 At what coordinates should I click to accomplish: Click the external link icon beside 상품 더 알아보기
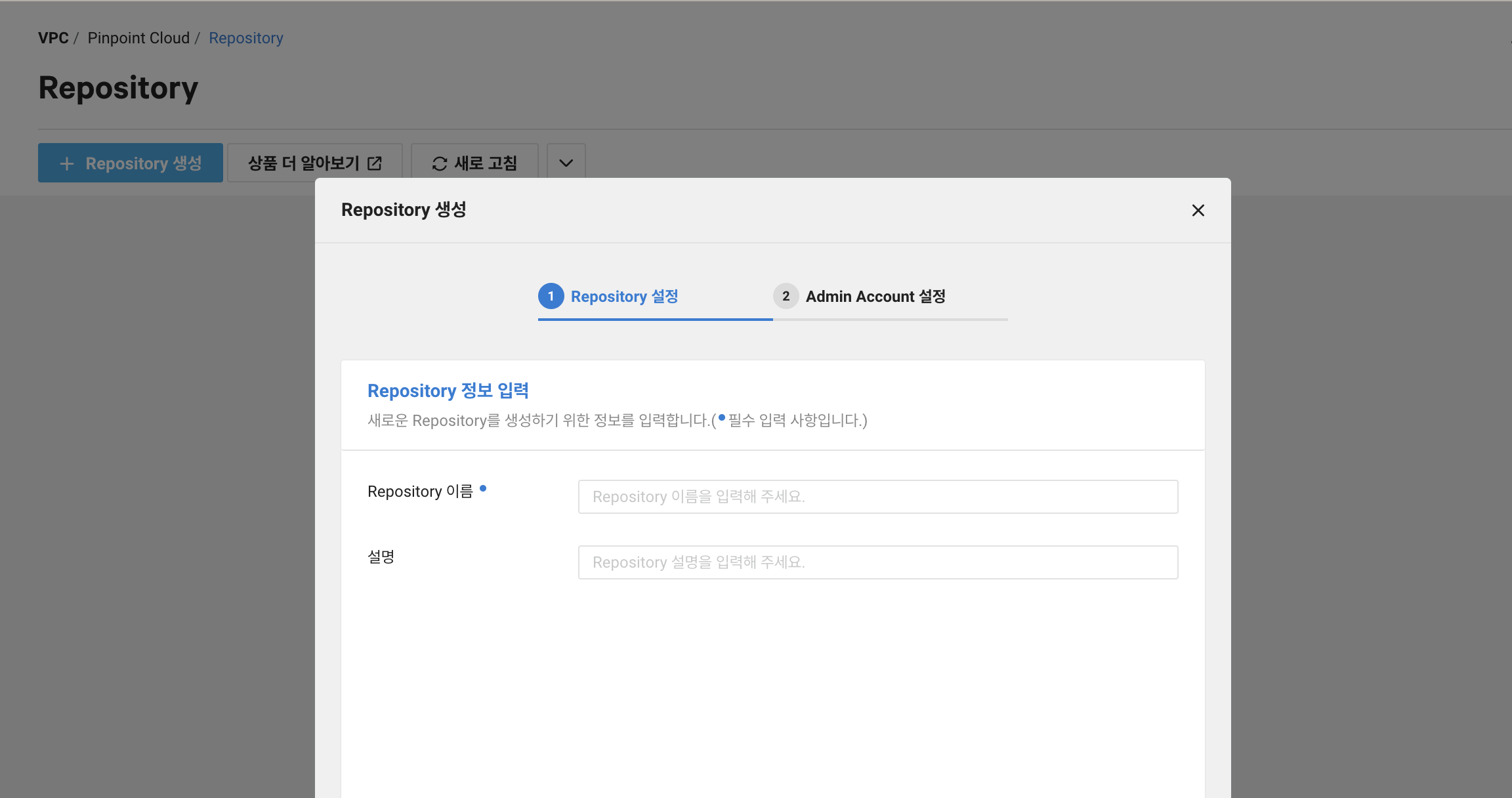(375, 163)
